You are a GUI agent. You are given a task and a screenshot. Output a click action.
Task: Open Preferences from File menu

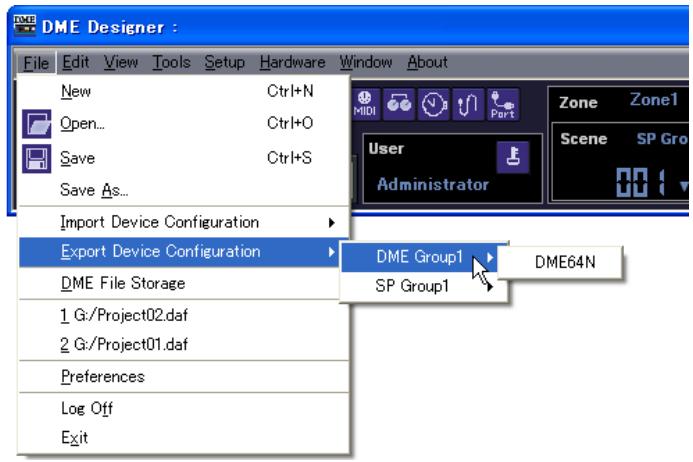(x=183, y=377)
